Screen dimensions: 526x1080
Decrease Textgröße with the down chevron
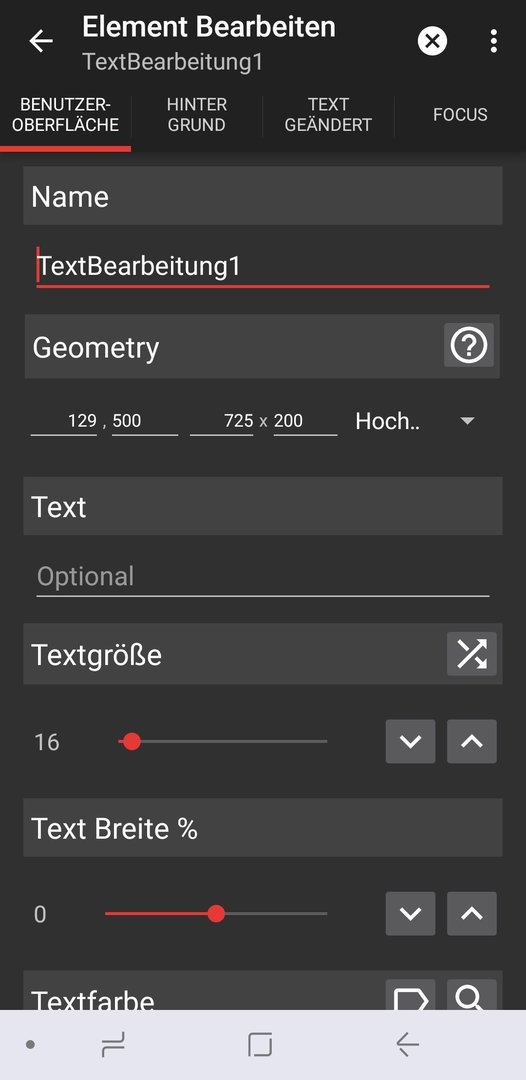tap(410, 741)
